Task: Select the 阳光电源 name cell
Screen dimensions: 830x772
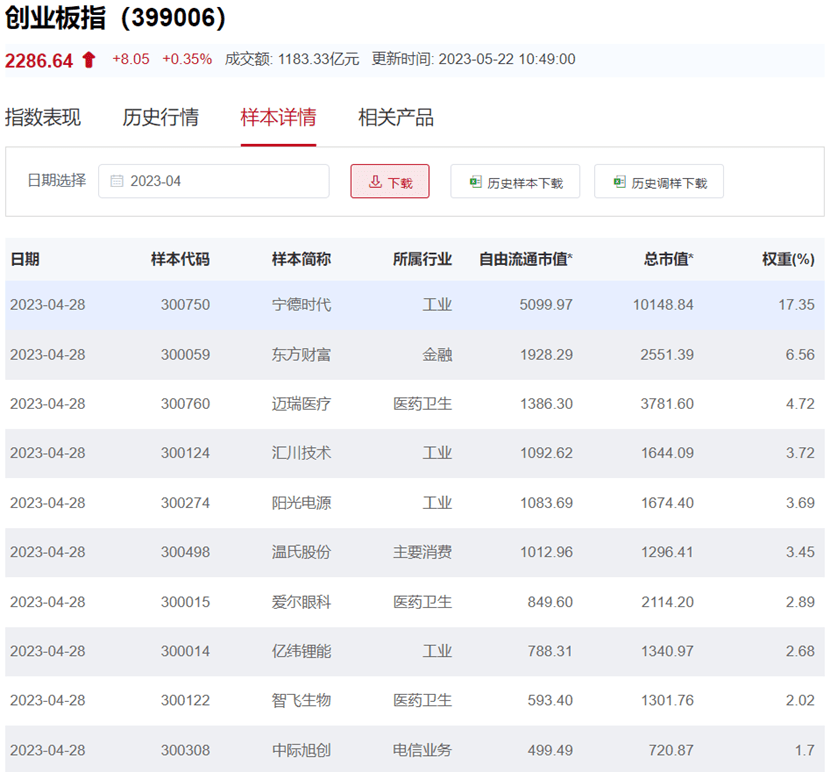Action: 301,502
